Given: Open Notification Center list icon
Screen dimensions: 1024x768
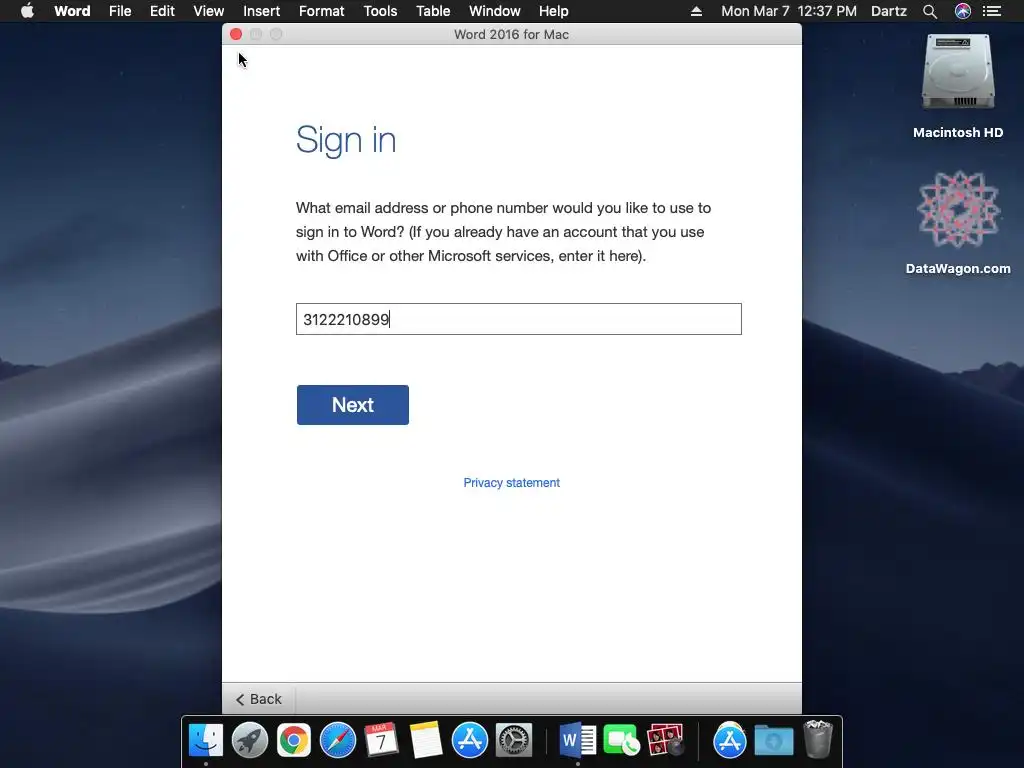Looking at the screenshot, I should pos(992,11).
